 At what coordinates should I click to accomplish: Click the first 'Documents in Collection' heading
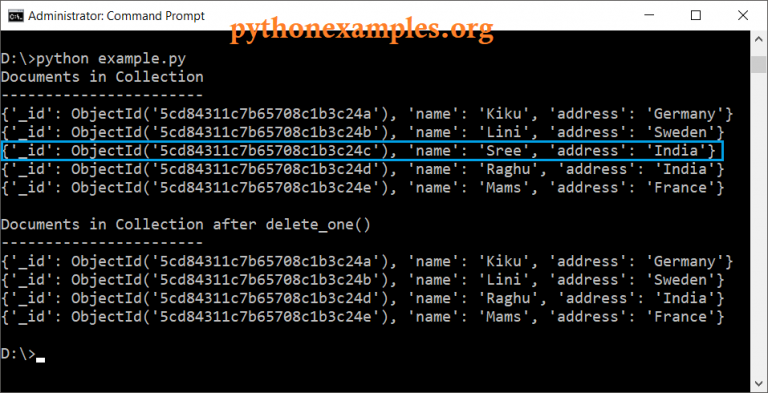click(102, 77)
